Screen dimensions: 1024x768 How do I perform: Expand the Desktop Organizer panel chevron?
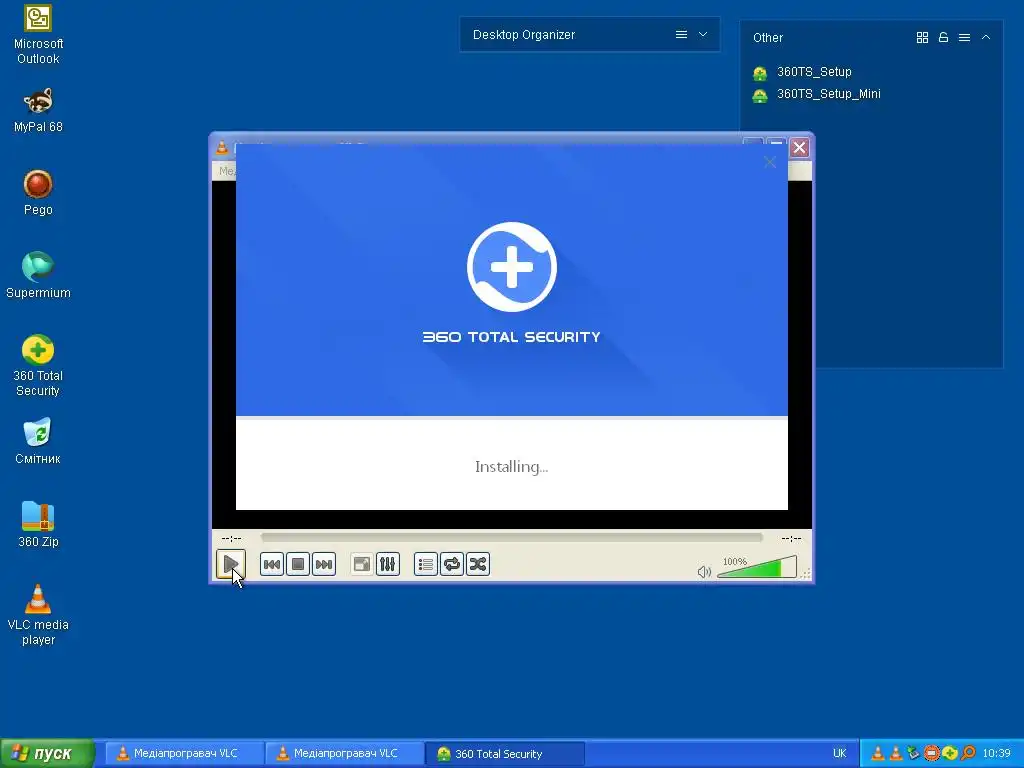tap(703, 35)
